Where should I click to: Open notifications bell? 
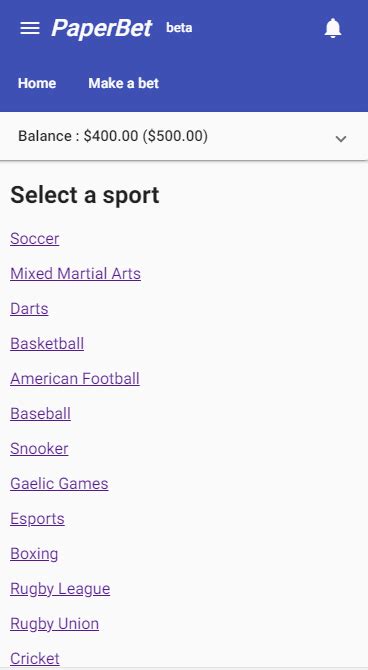[333, 29]
